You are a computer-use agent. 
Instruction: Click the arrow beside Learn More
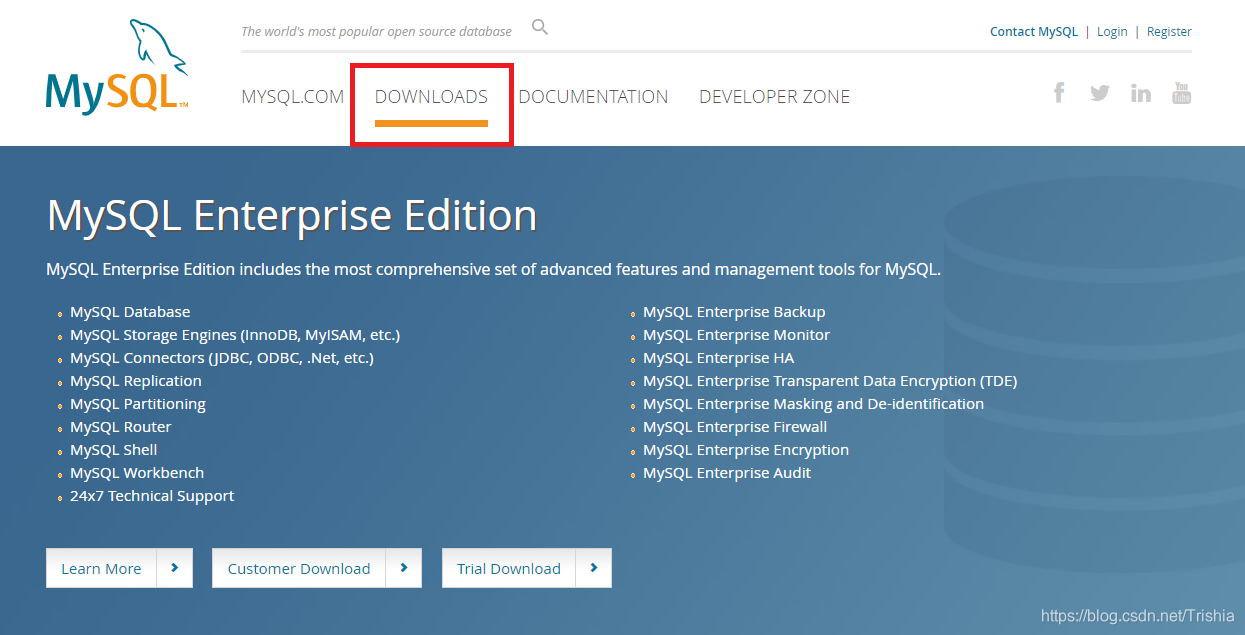(175, 568)
